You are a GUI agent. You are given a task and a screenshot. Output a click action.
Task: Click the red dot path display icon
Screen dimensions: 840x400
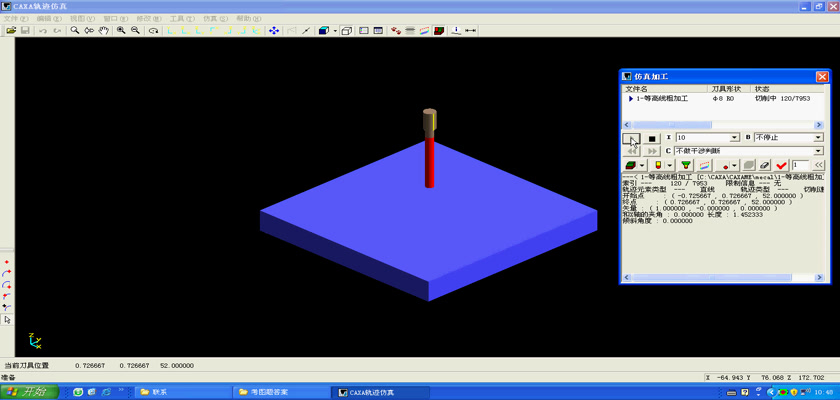(x=724, y=165)
